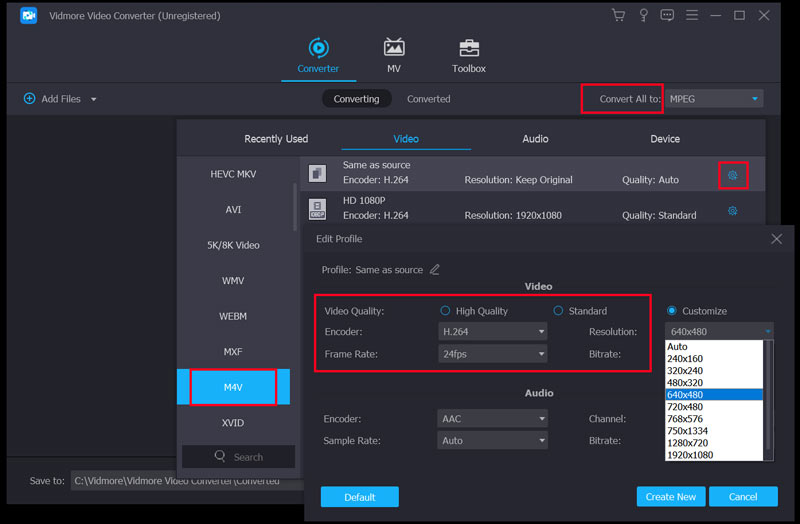Expand the Convert All to MPEG dropdown
Viewport: 800px width, 524px height.
[x=714, y=99]
